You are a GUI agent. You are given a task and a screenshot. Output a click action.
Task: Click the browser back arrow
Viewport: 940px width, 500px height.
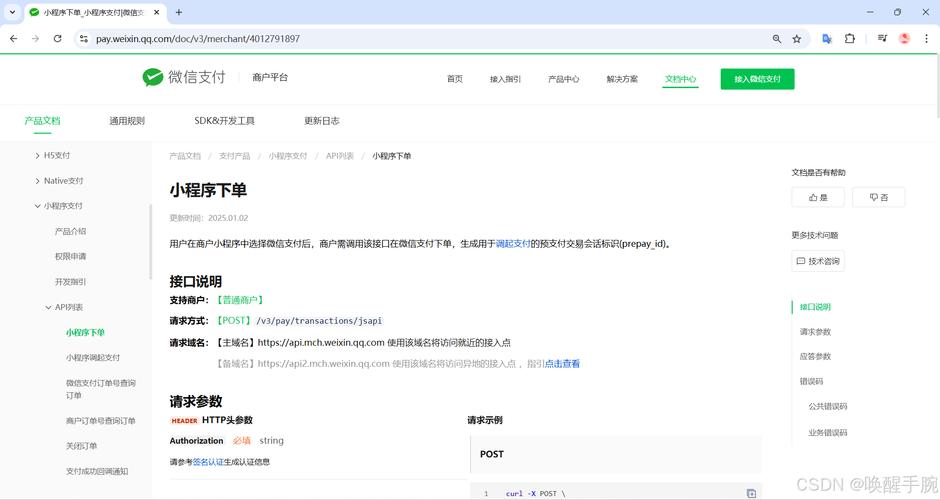14,38
